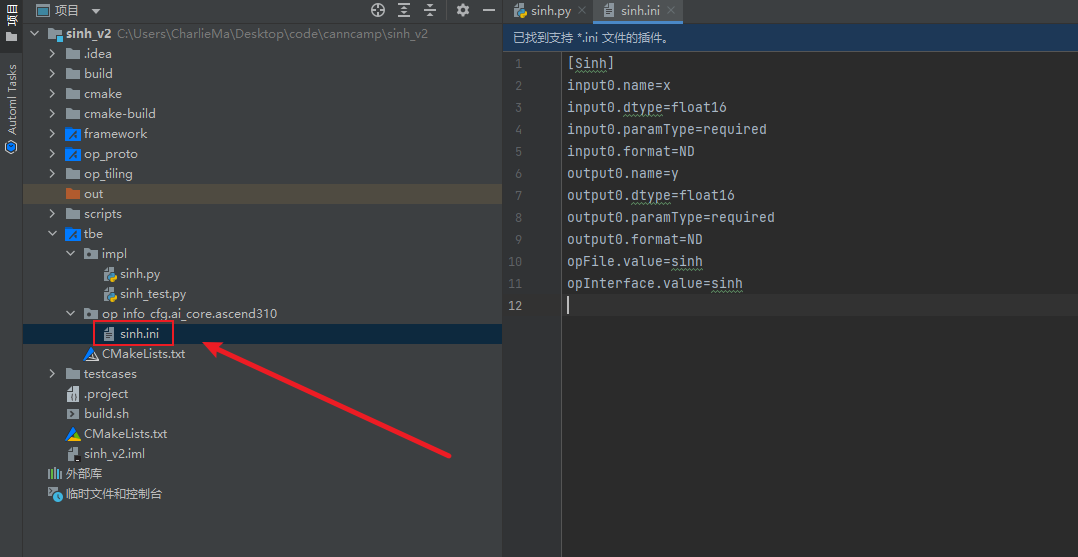Switch to the sinh.py editor tab

pyautogui.click(x=551, y=11)
